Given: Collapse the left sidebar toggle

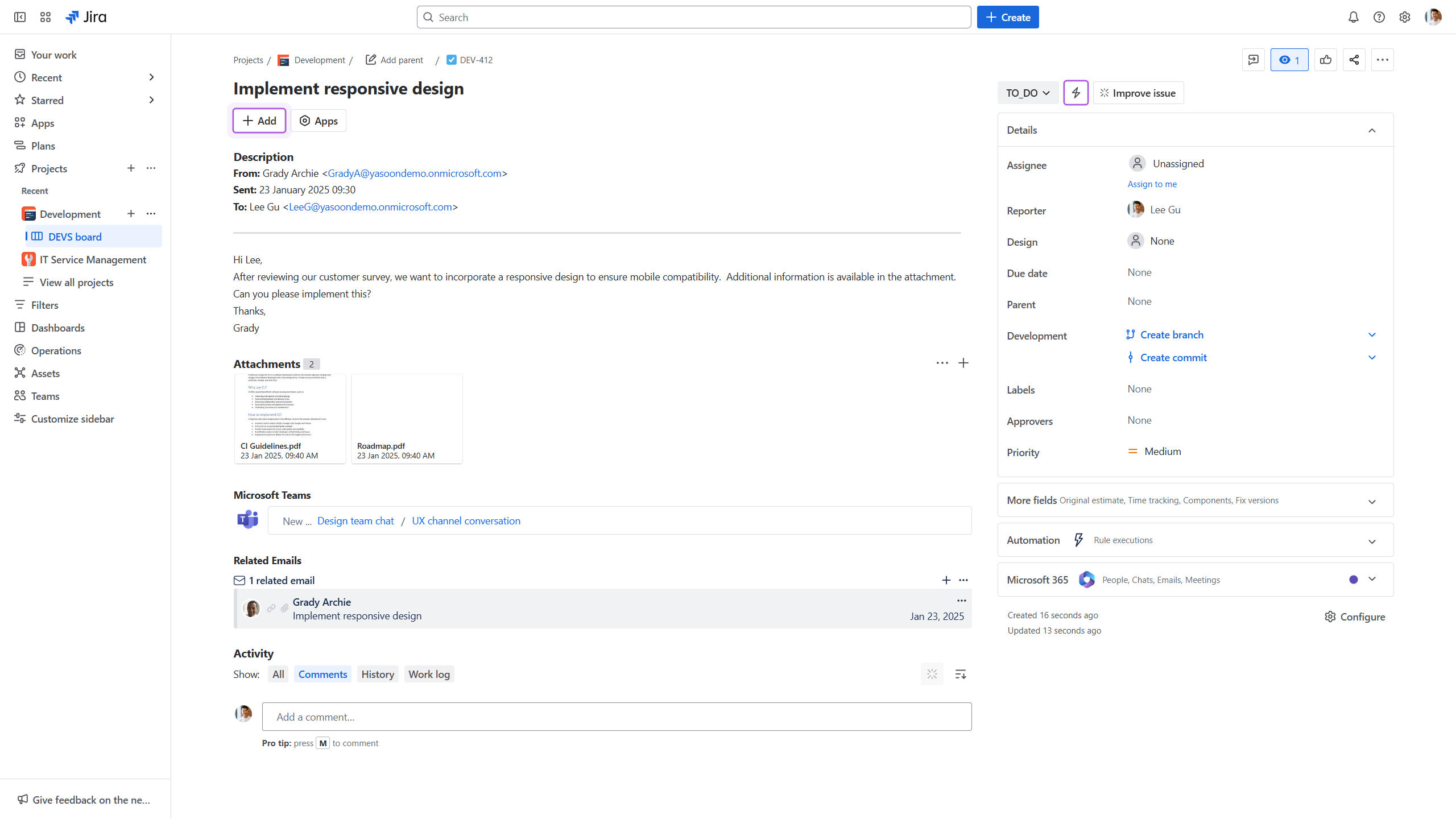Looking at the screenshot, I should click(x=20, y=17).
